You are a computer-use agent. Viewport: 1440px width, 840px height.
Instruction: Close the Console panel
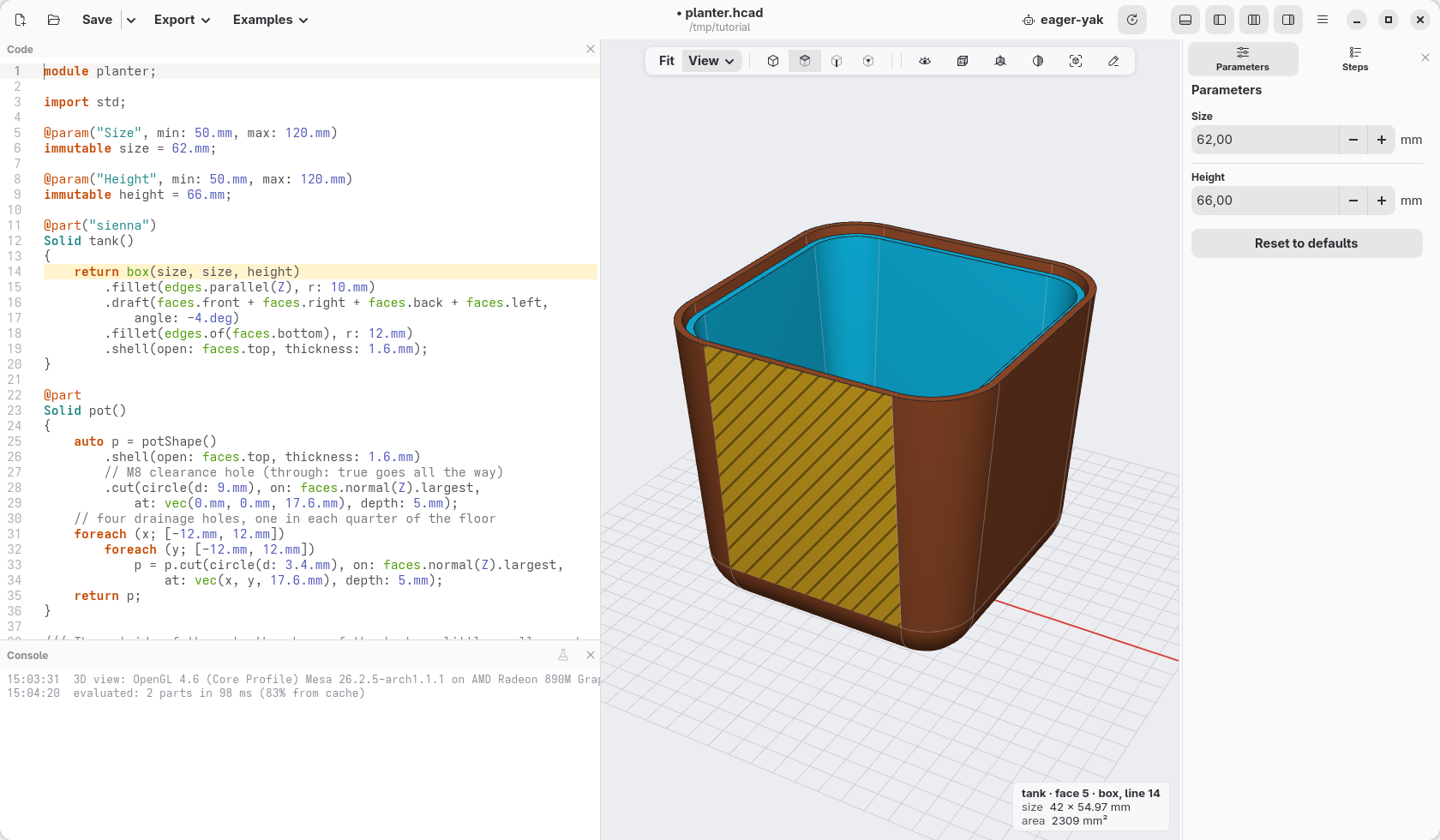click(591, 655)
